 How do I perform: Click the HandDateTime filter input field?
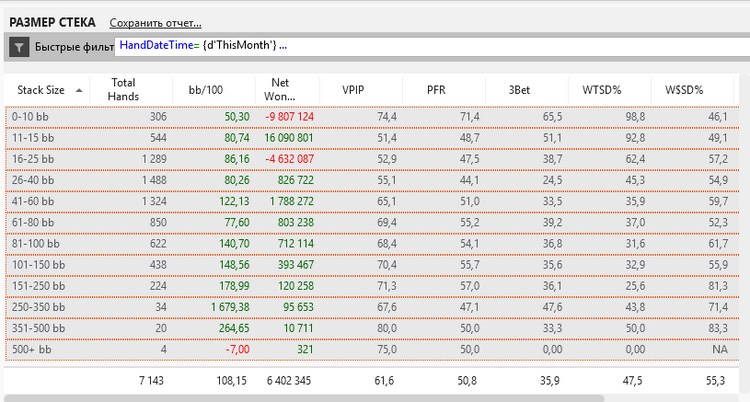[432, 46]
